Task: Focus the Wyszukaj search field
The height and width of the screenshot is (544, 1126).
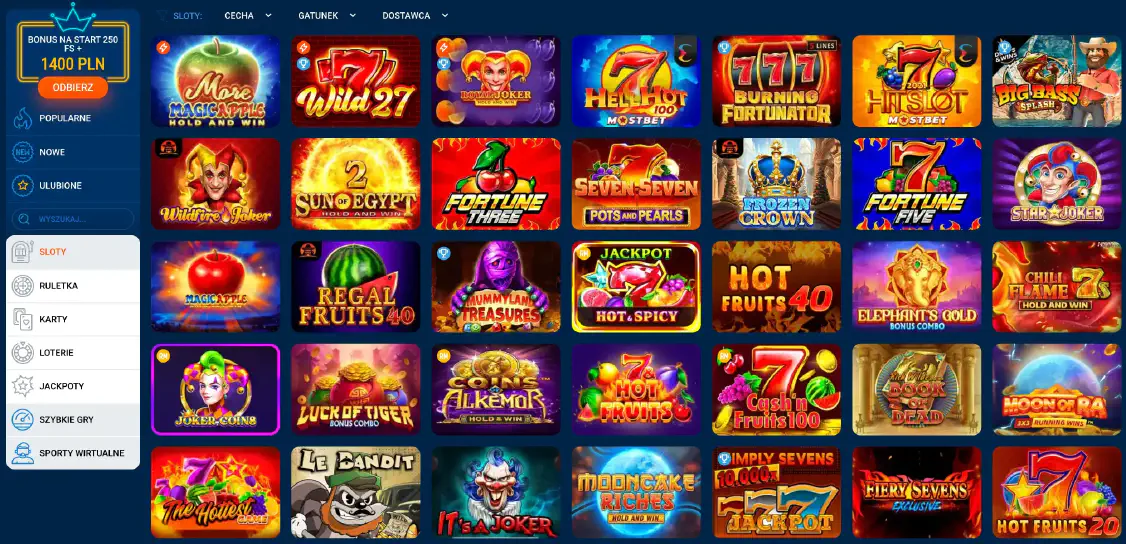Action: (73, 219)
